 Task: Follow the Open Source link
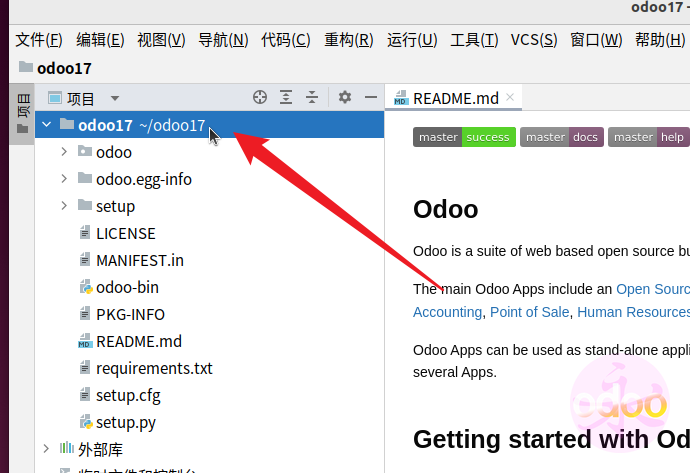click(x=653, y=289)
